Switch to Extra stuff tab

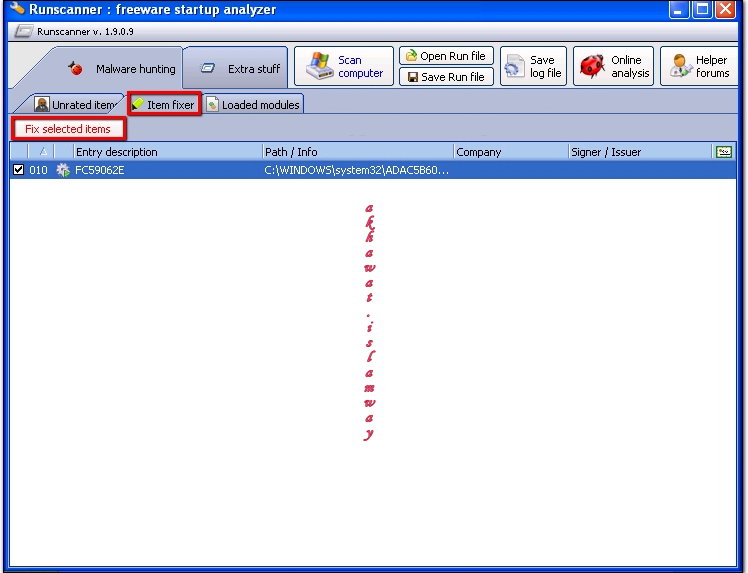(236, 68)
